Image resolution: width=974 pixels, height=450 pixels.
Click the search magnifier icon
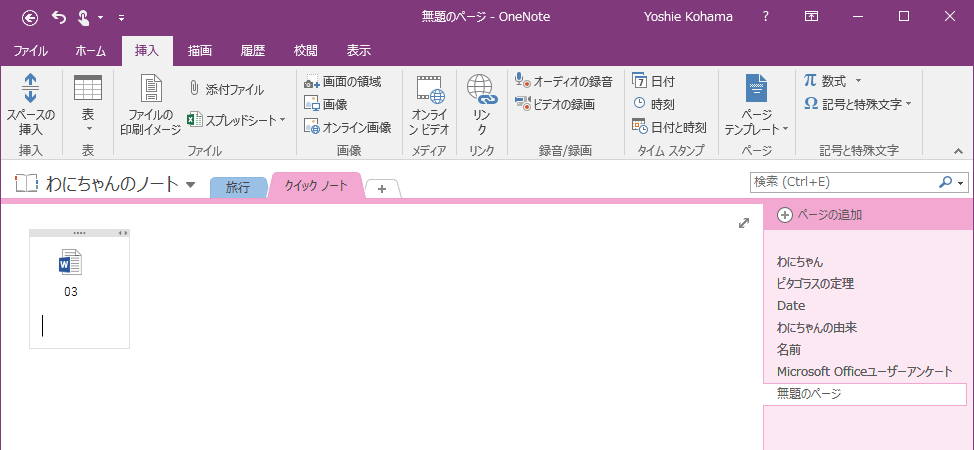945,182
